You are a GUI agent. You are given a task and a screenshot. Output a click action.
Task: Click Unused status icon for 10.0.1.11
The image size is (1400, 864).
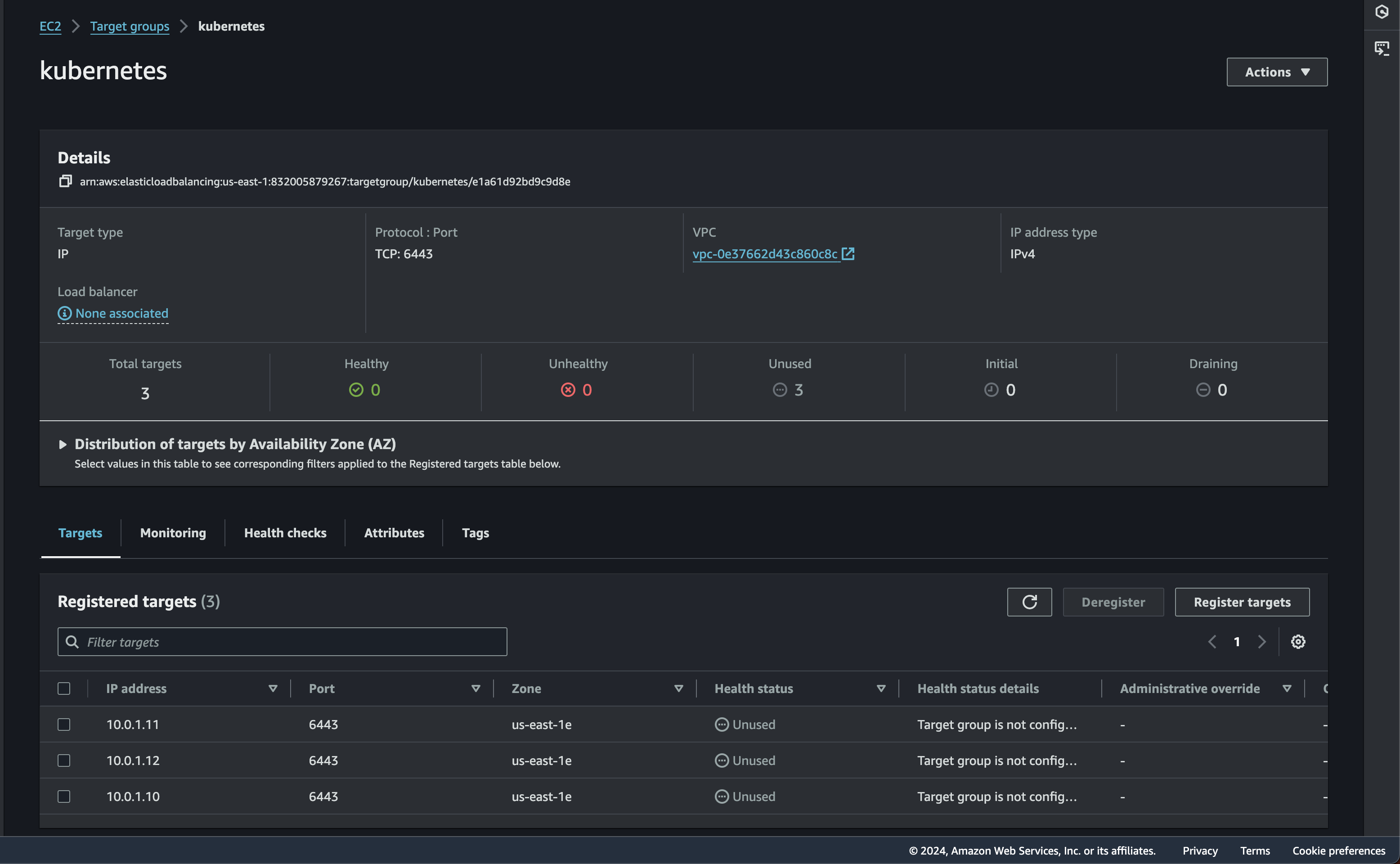tap(722, 724)
